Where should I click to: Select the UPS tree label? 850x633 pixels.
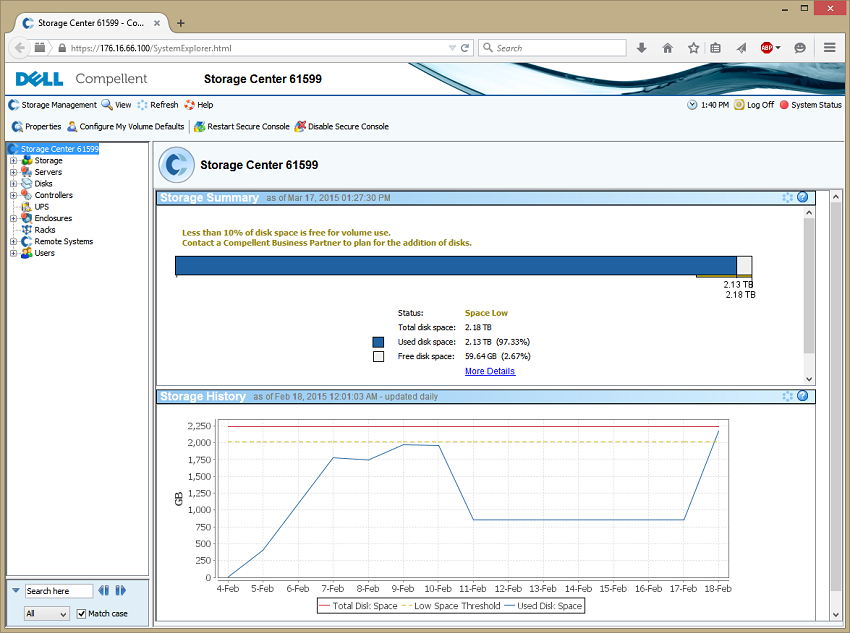pyautogui.click(x=42, y=206)
